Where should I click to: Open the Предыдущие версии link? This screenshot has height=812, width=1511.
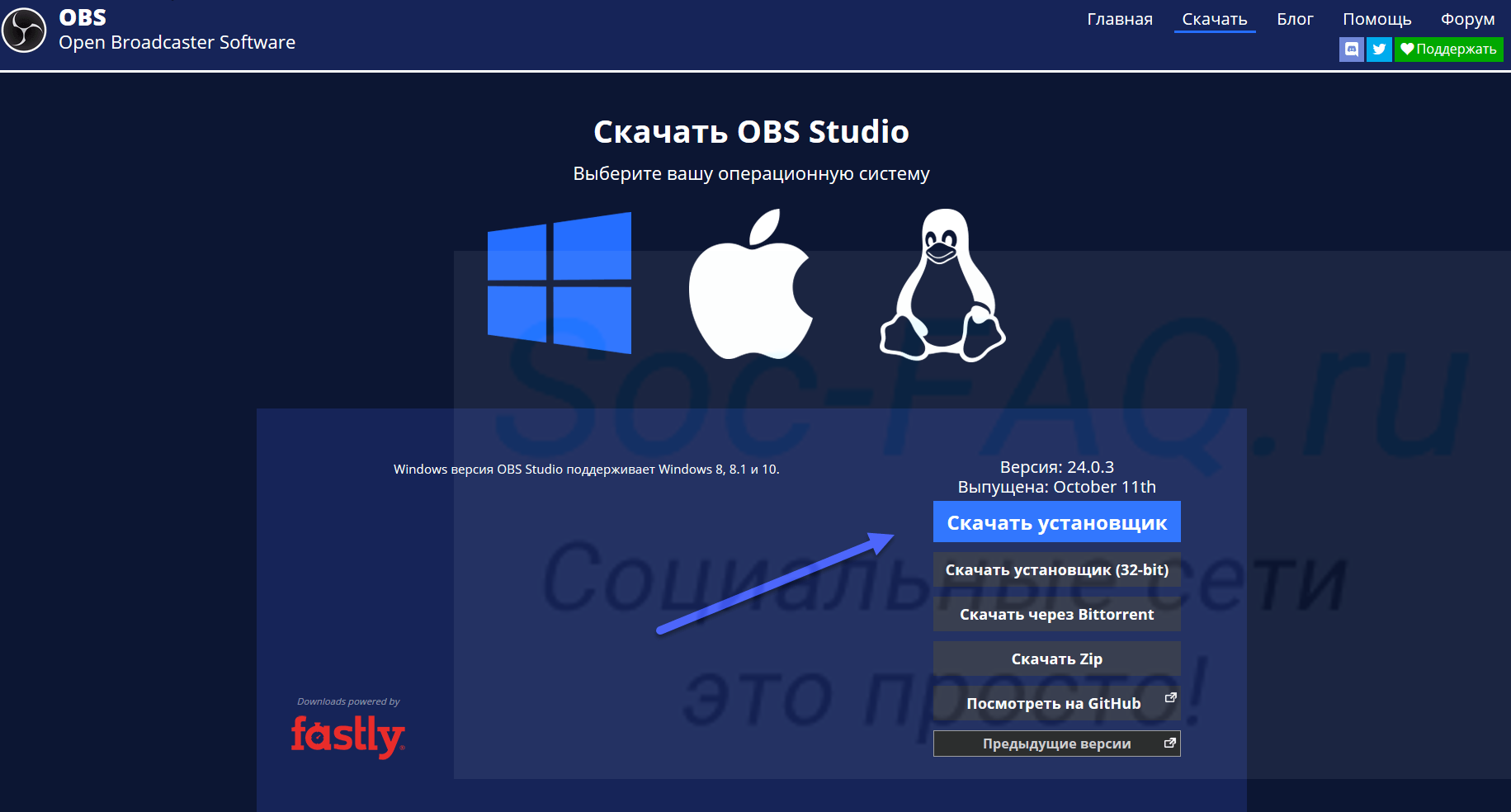tap(1056, 744)
